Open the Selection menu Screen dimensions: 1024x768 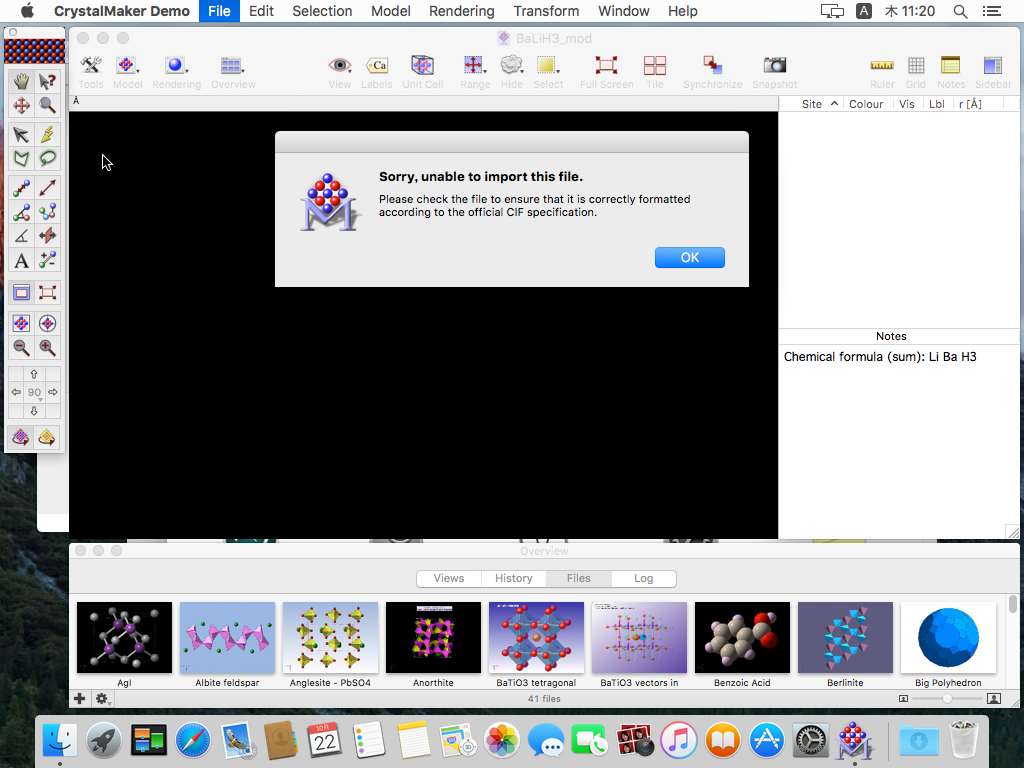[x=322, y=11]
